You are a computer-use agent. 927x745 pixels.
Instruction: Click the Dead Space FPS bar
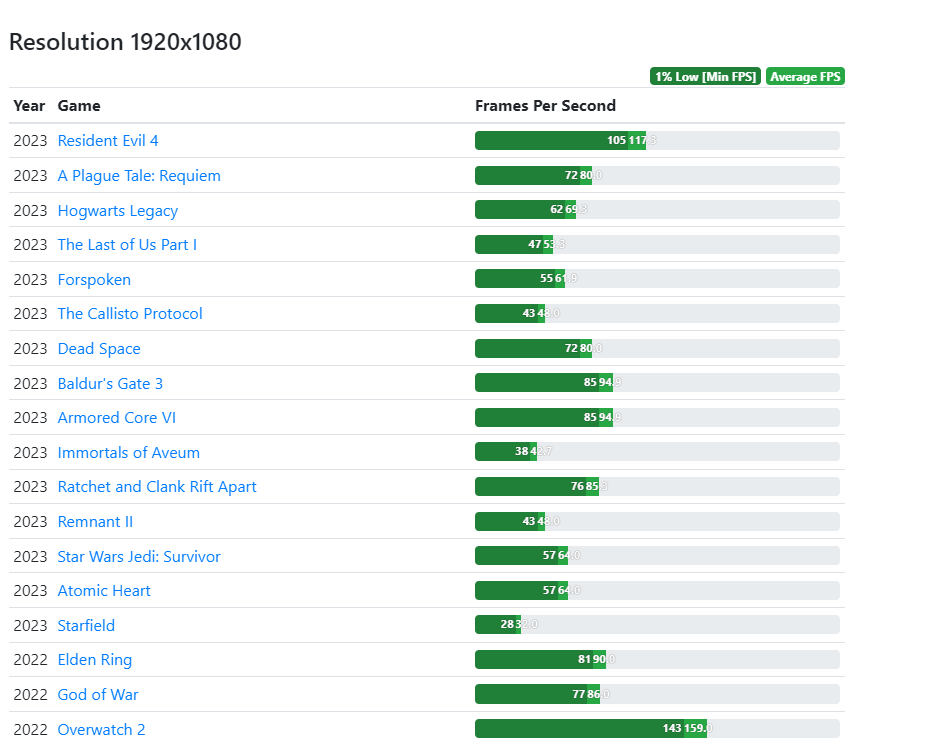point(657,348)
